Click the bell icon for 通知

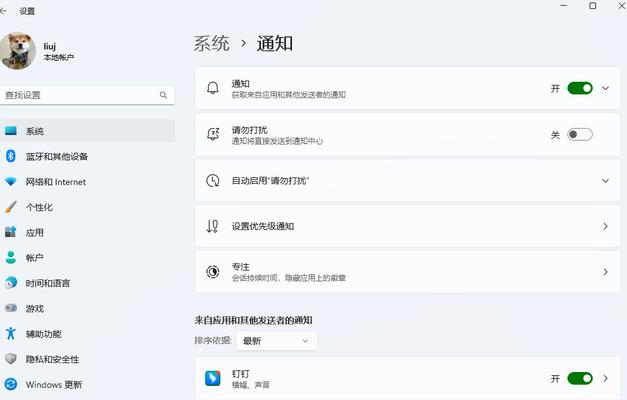pyautogui.click(x=213, y=88)
